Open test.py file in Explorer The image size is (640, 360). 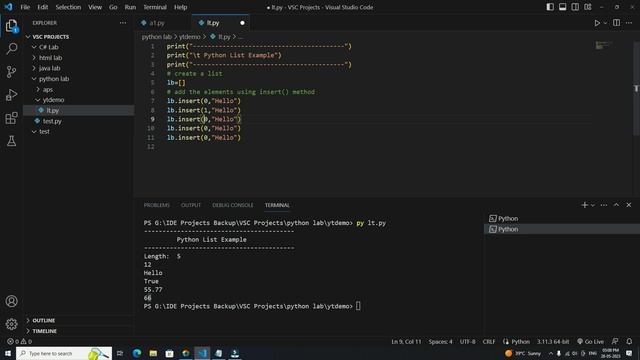tap(79, 121)
